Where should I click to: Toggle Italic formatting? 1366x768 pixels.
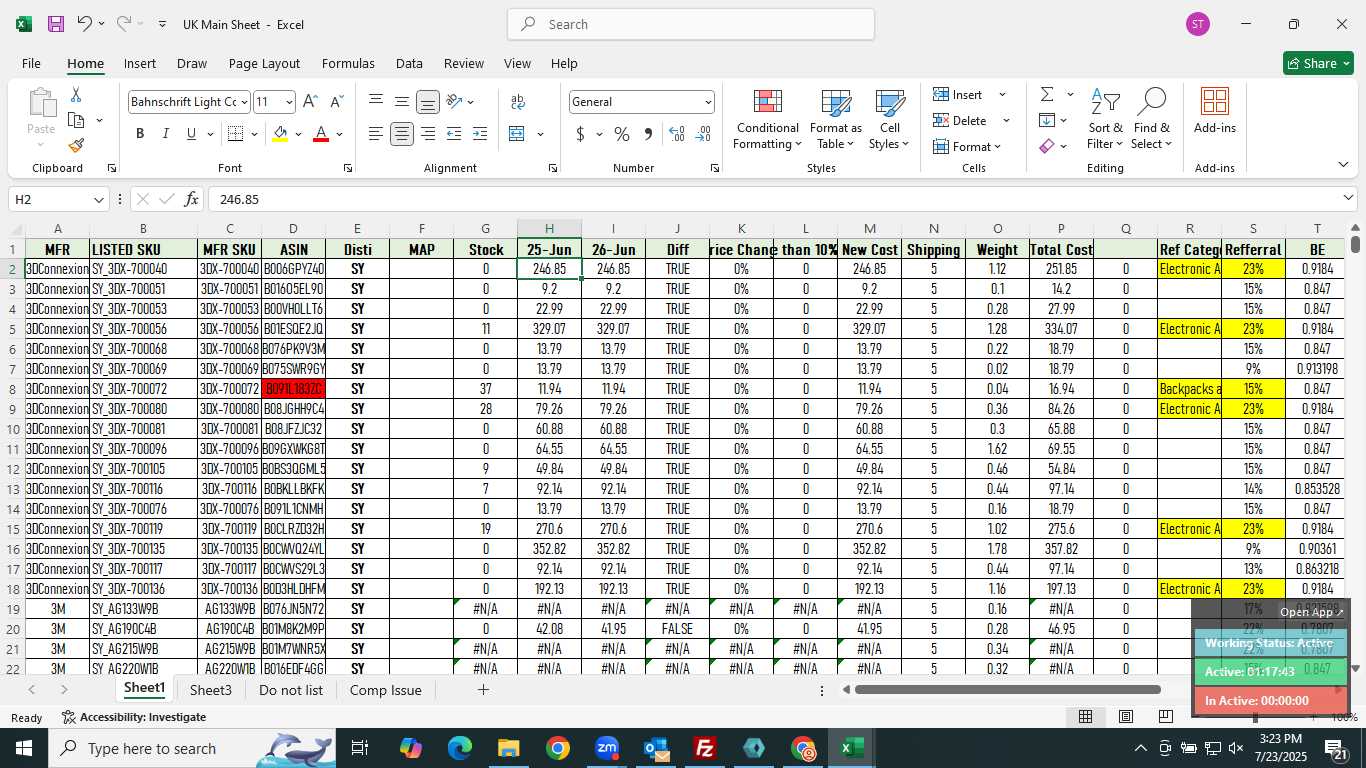pos(165,134)
